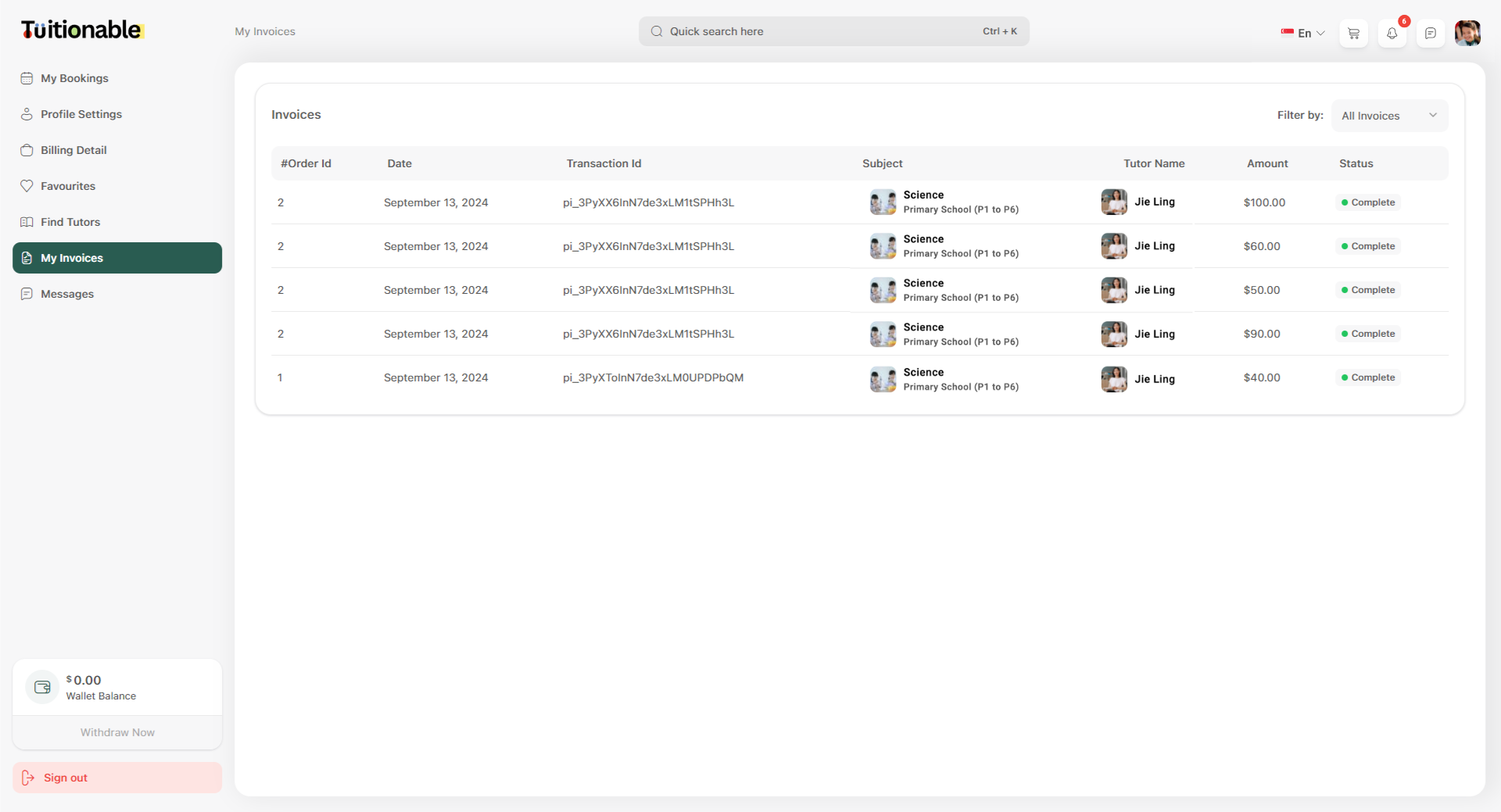The height and width of the screenshot is (812, 1501).
Task: Open the shopping cart icon
Action: click(x=1353, y=33)
